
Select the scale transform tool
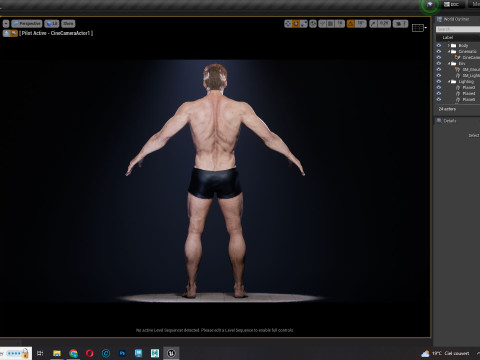(x=304, y=24)
